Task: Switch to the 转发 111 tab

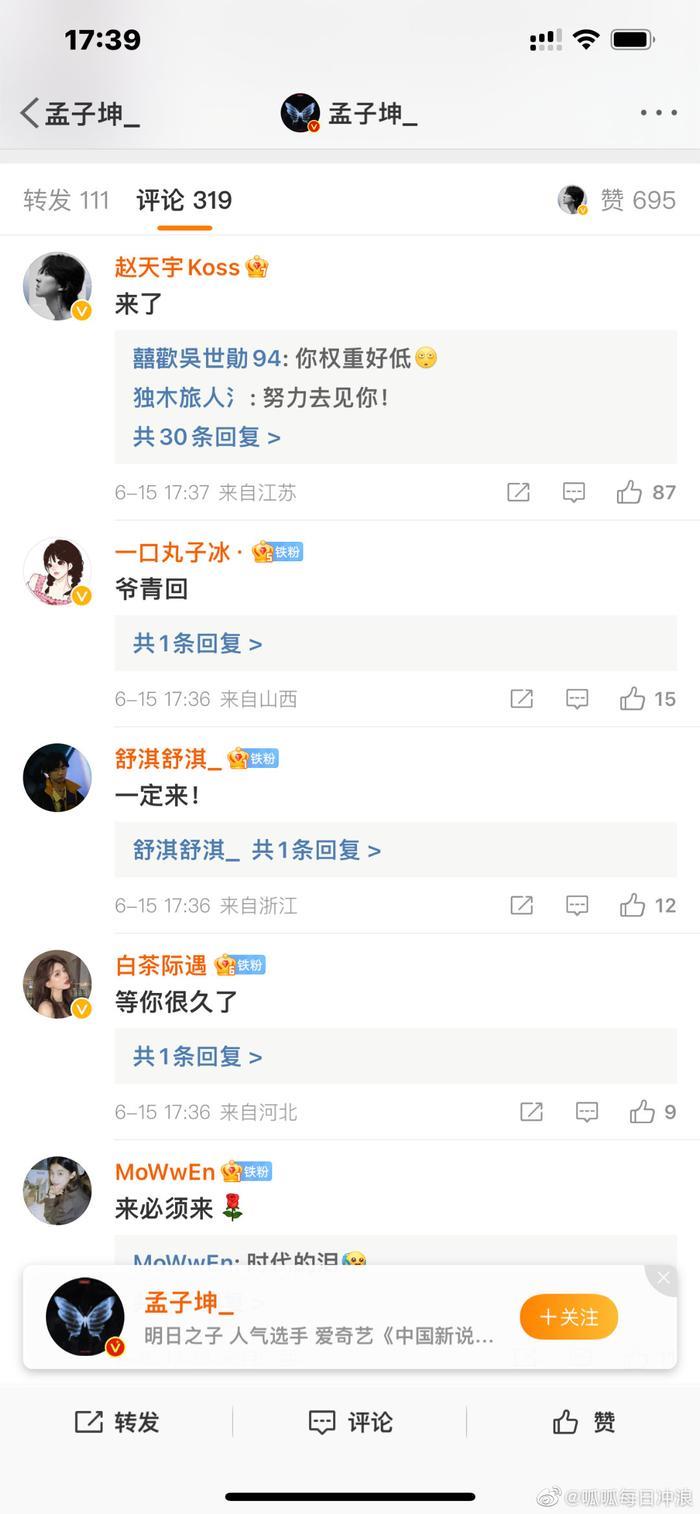Action: [x=66, y=200]
